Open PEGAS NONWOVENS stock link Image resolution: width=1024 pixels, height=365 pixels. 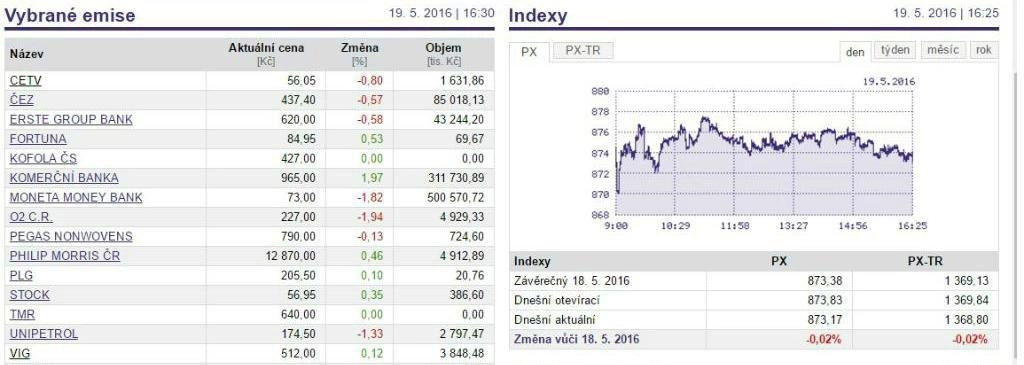point(71,236)
